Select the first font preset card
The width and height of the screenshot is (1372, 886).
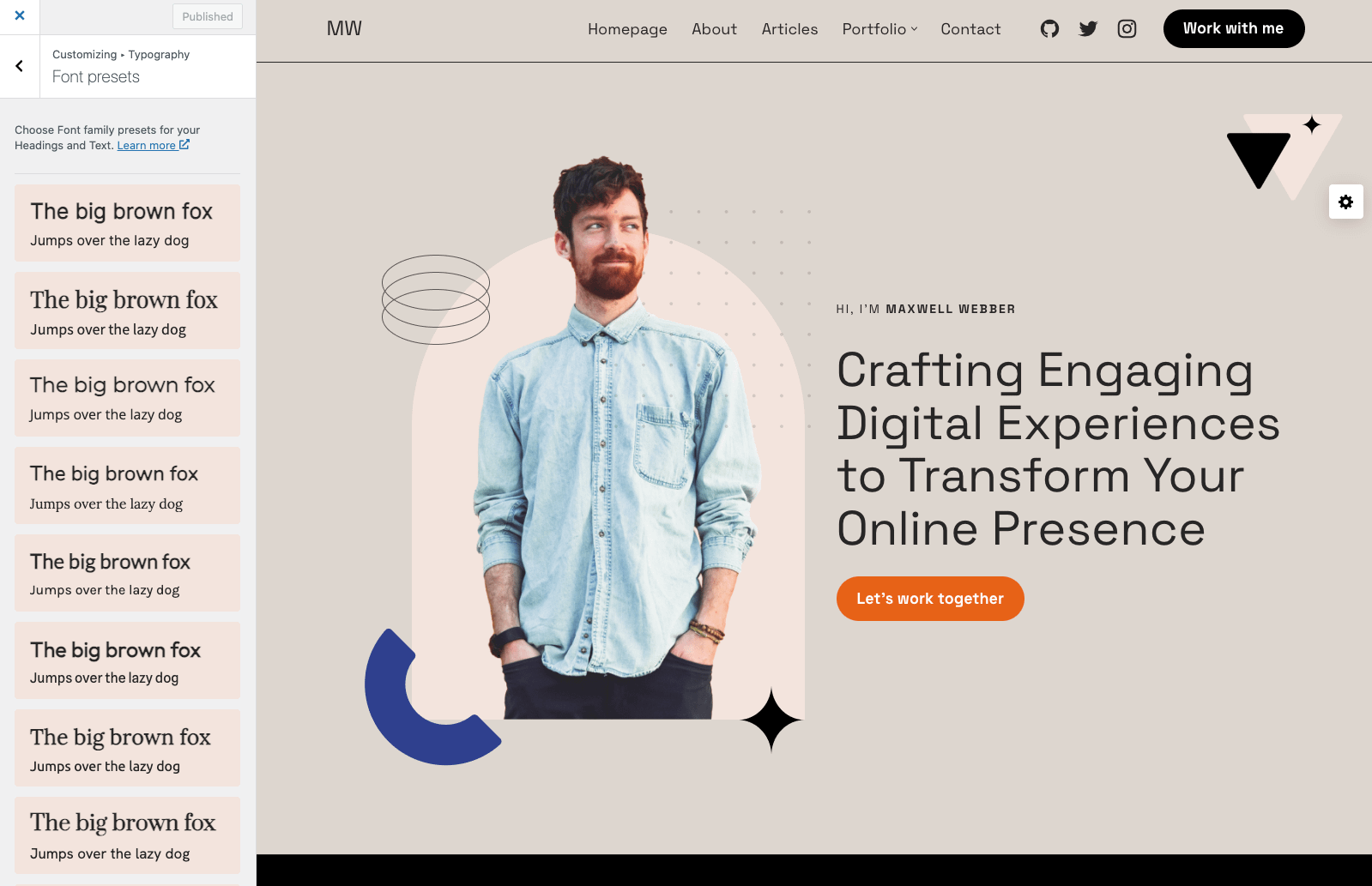tap(127, 223)
